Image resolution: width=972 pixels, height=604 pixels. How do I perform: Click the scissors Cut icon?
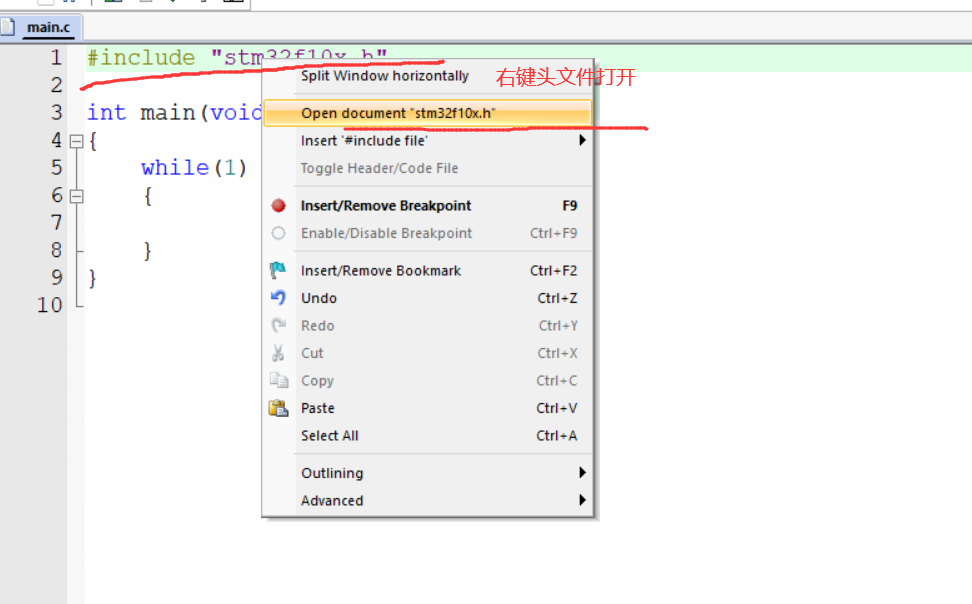278,353
